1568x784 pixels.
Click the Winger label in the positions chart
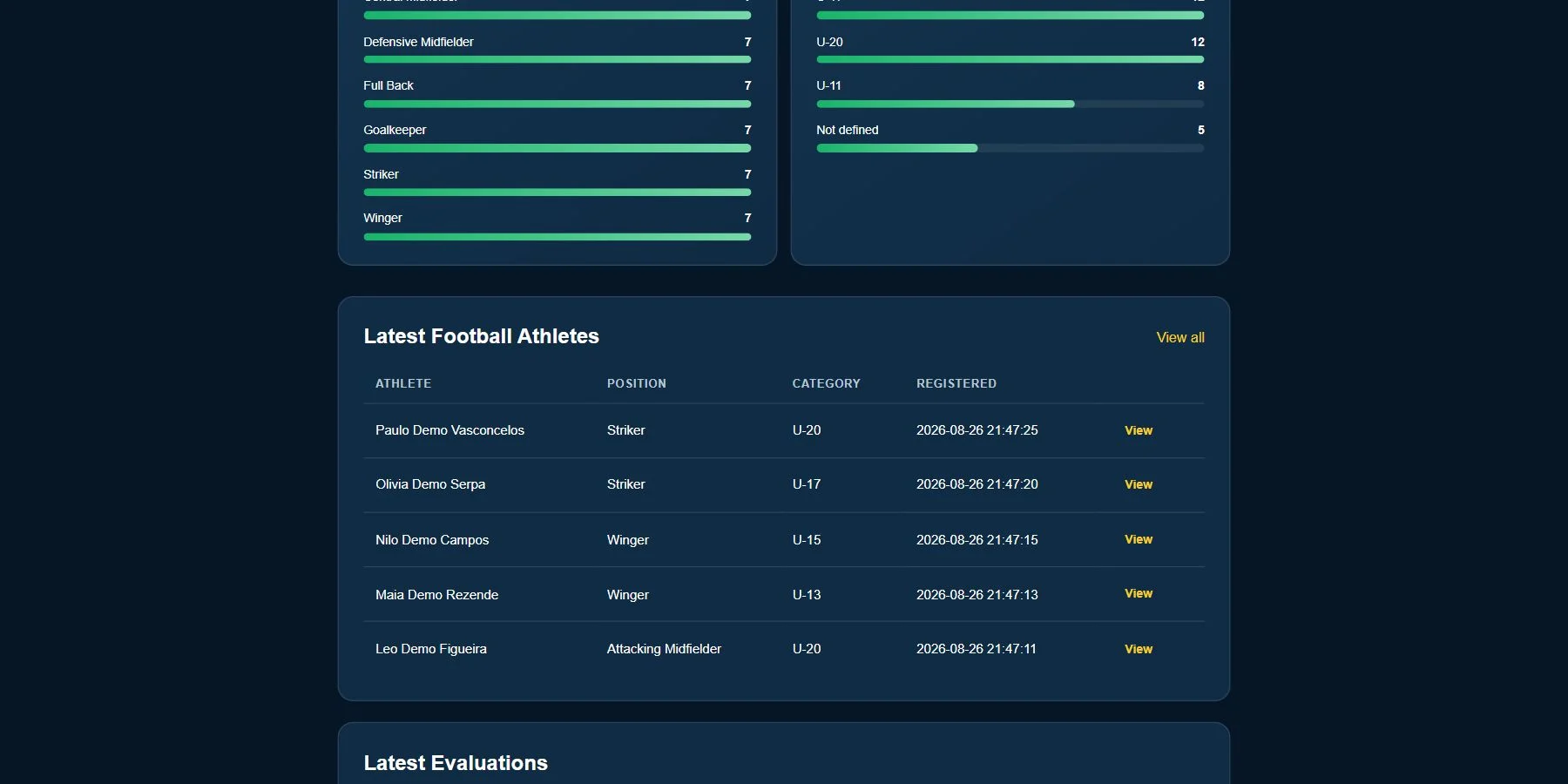point(382,218)
